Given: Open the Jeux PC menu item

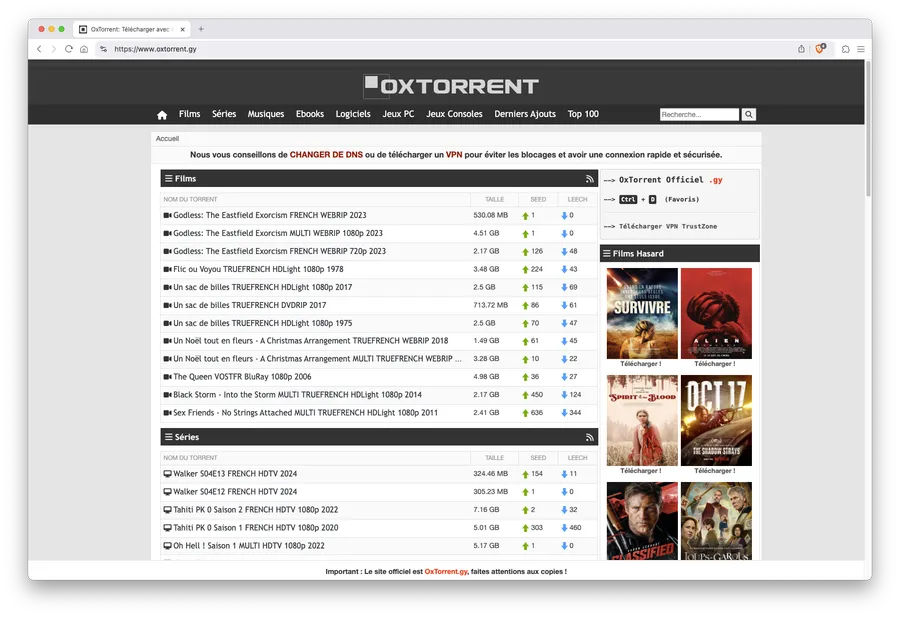Looking at the screenshot, I should tap(398, 114).
